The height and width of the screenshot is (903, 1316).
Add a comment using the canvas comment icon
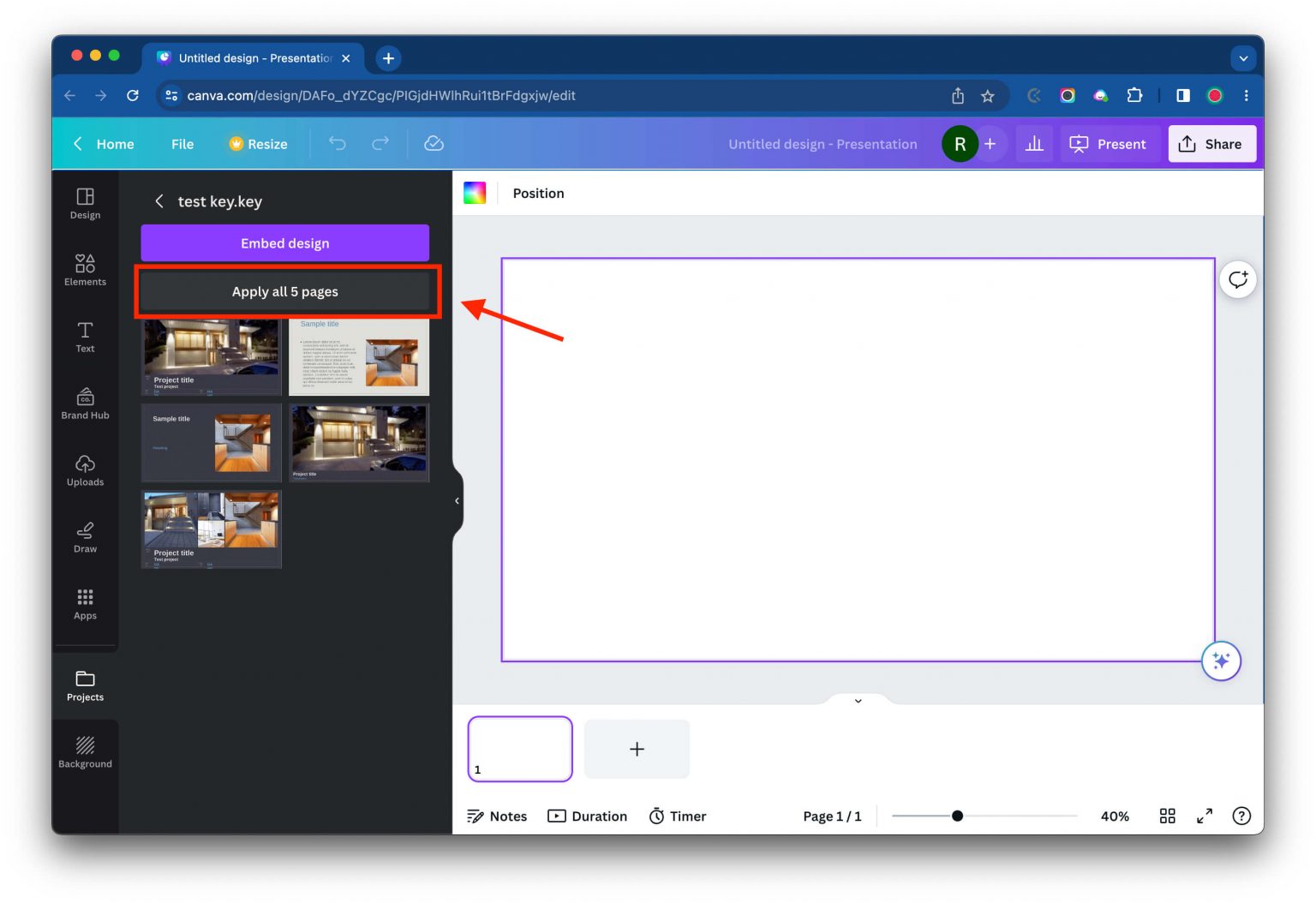[1237, 279]
